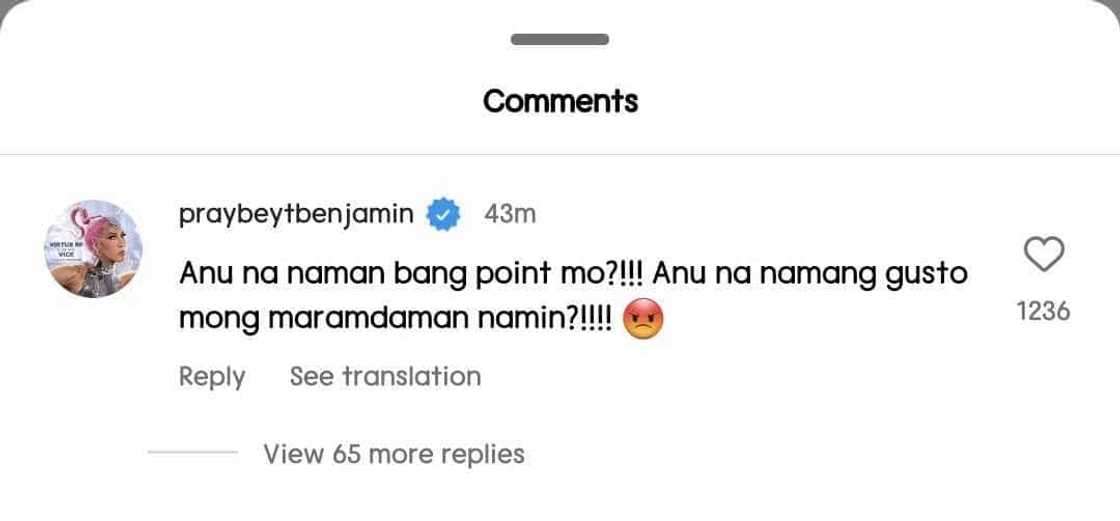Click the divider below the Comments header
The height and width of the screenshot is (521, 1120).
[560, 155]
